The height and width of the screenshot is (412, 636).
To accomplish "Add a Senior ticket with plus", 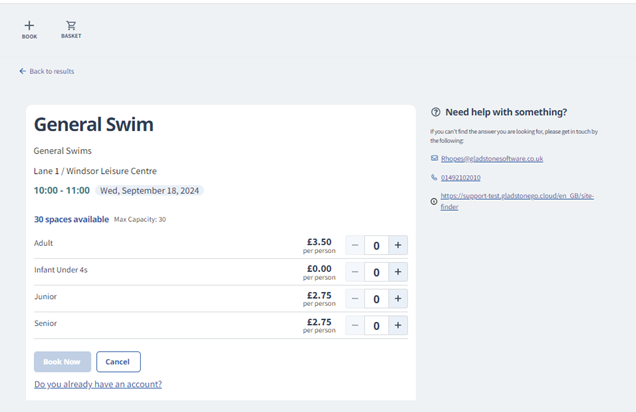I will click(x=398, y=326).
